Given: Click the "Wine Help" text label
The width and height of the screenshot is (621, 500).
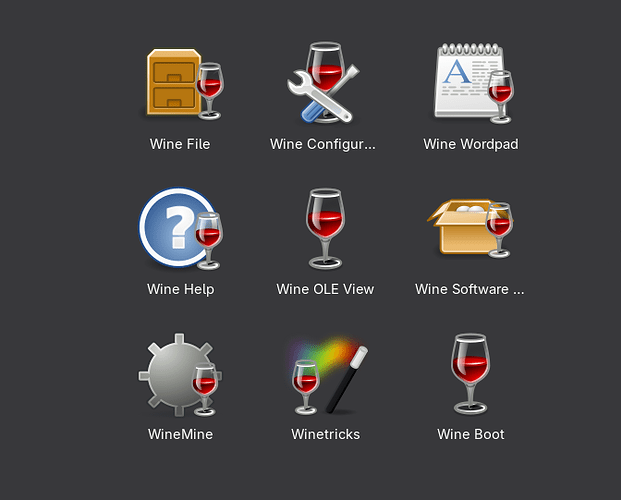Looking at the screenshot, I should (180, 289).
